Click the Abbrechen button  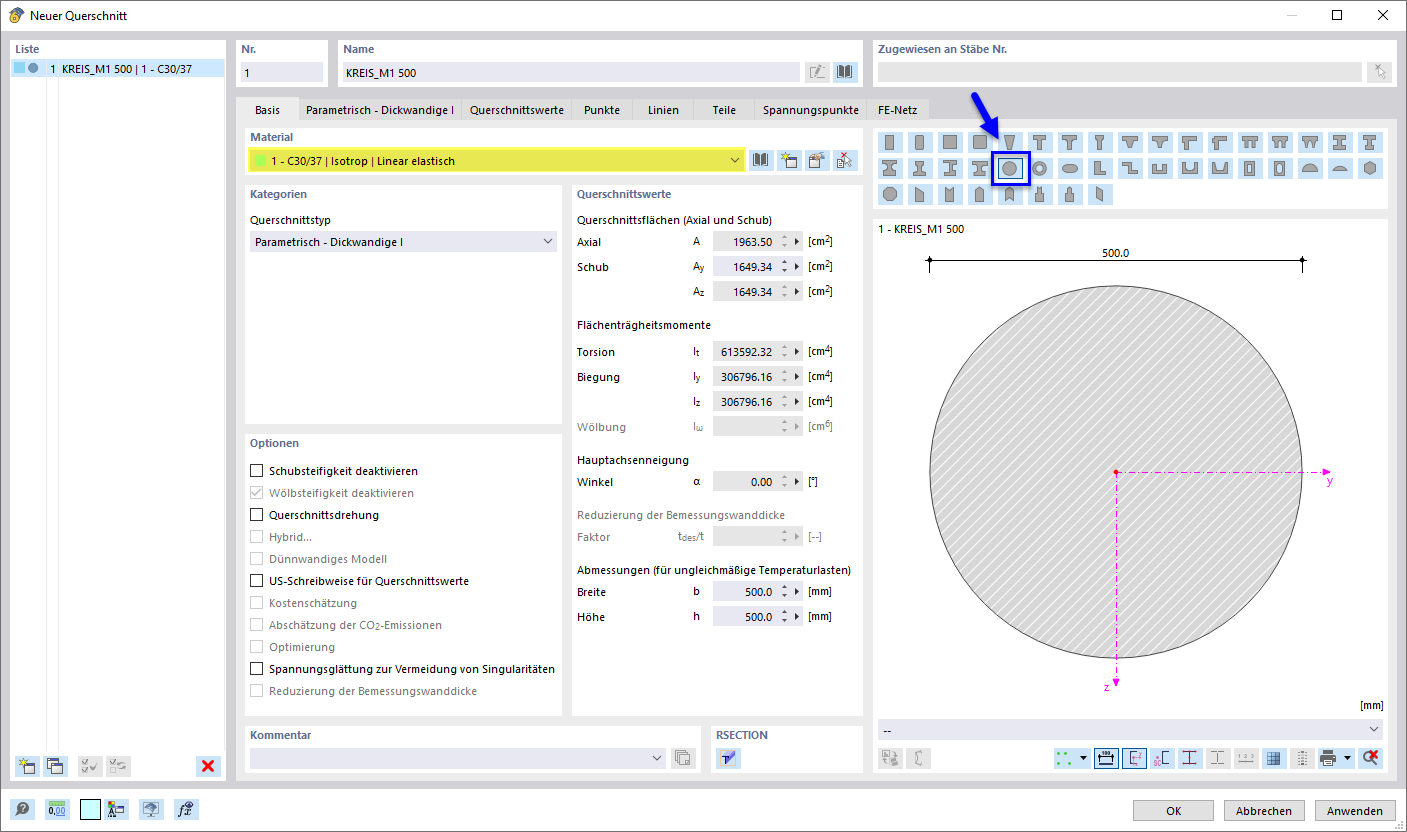click(x=1264, y=811)
